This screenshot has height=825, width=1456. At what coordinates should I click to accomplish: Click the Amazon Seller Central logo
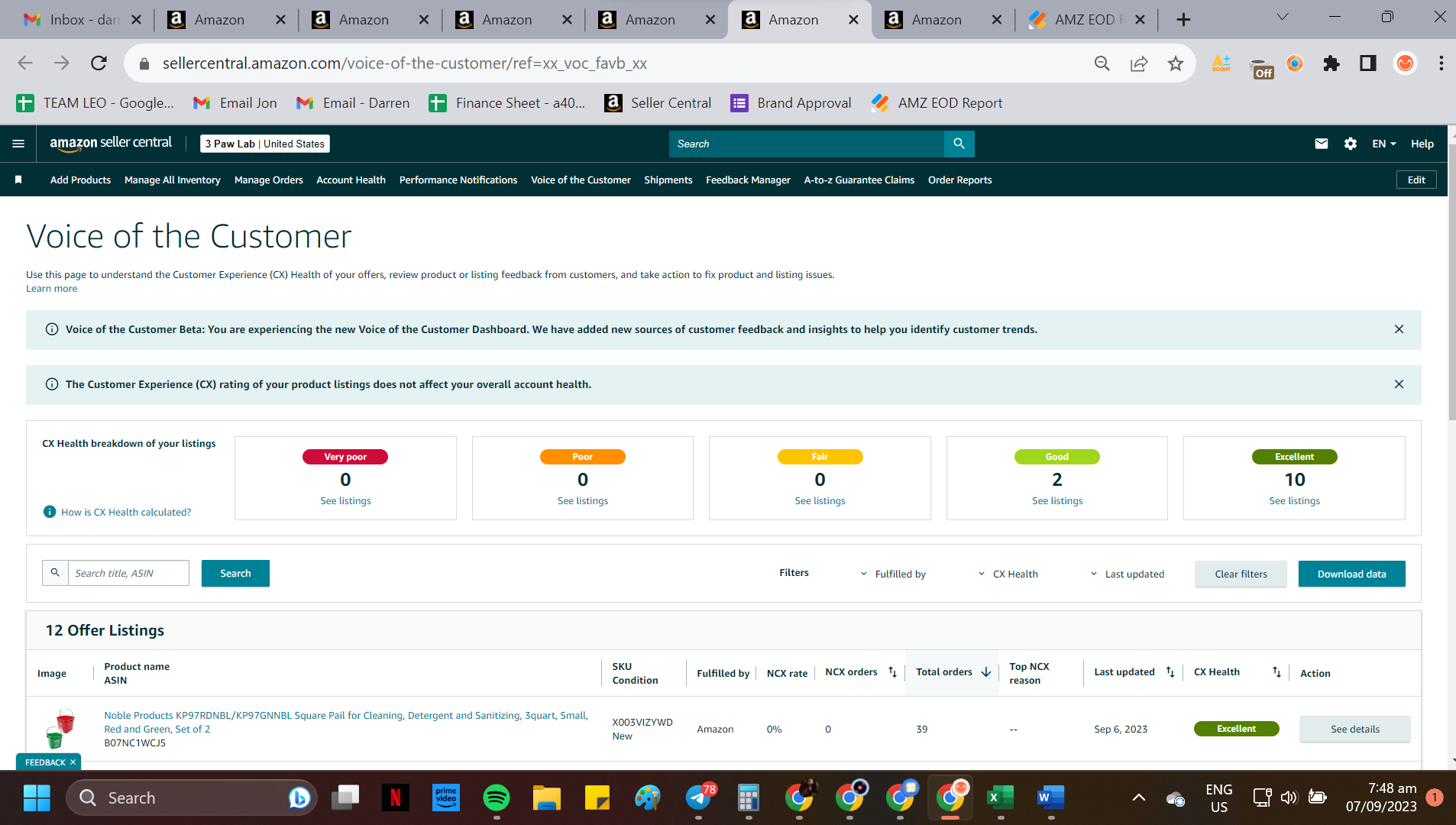pyautogui.click(x=111, y=144)
